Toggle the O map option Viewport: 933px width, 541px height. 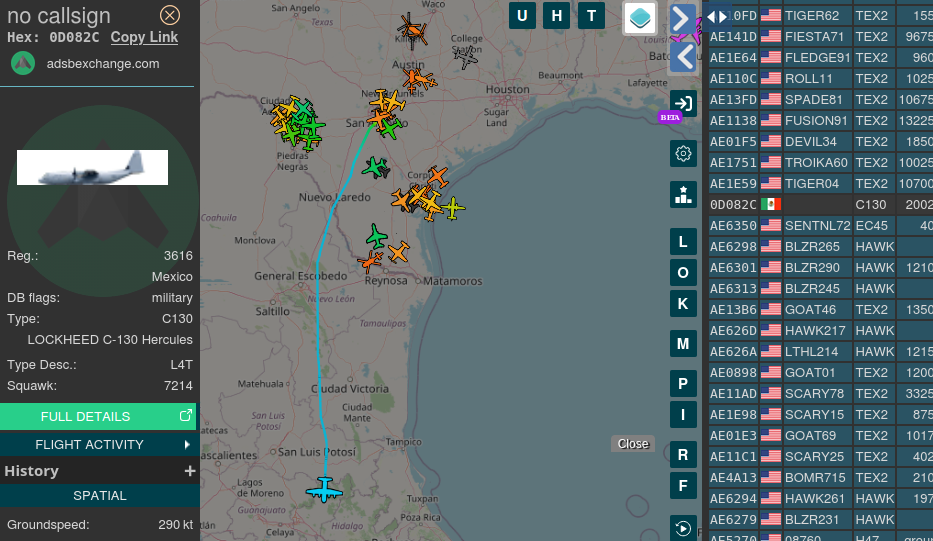click(683, 273)
